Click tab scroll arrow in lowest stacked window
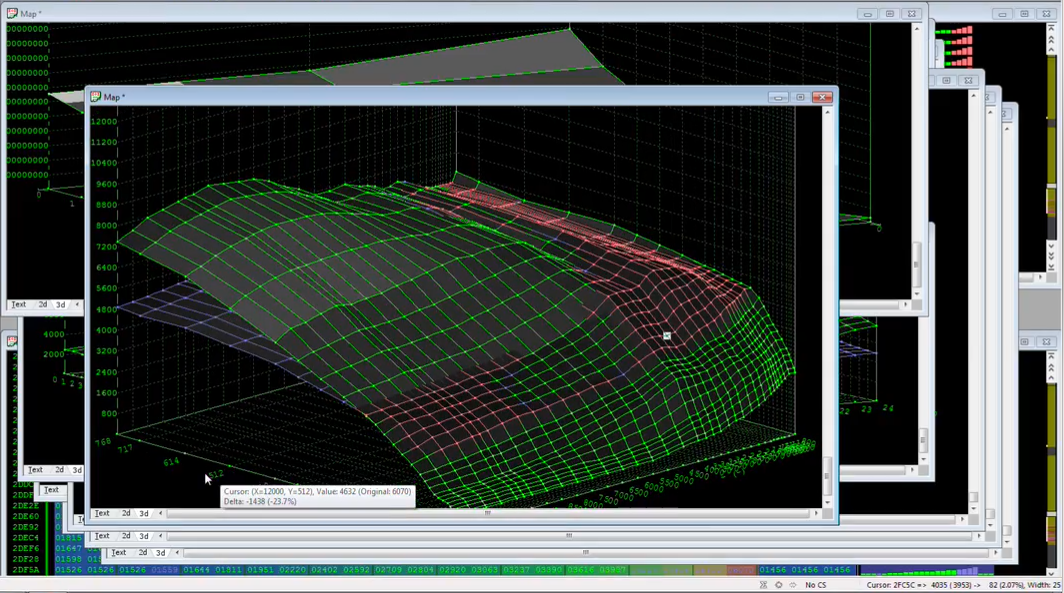 pyautogui.click(x=177, y=553)
